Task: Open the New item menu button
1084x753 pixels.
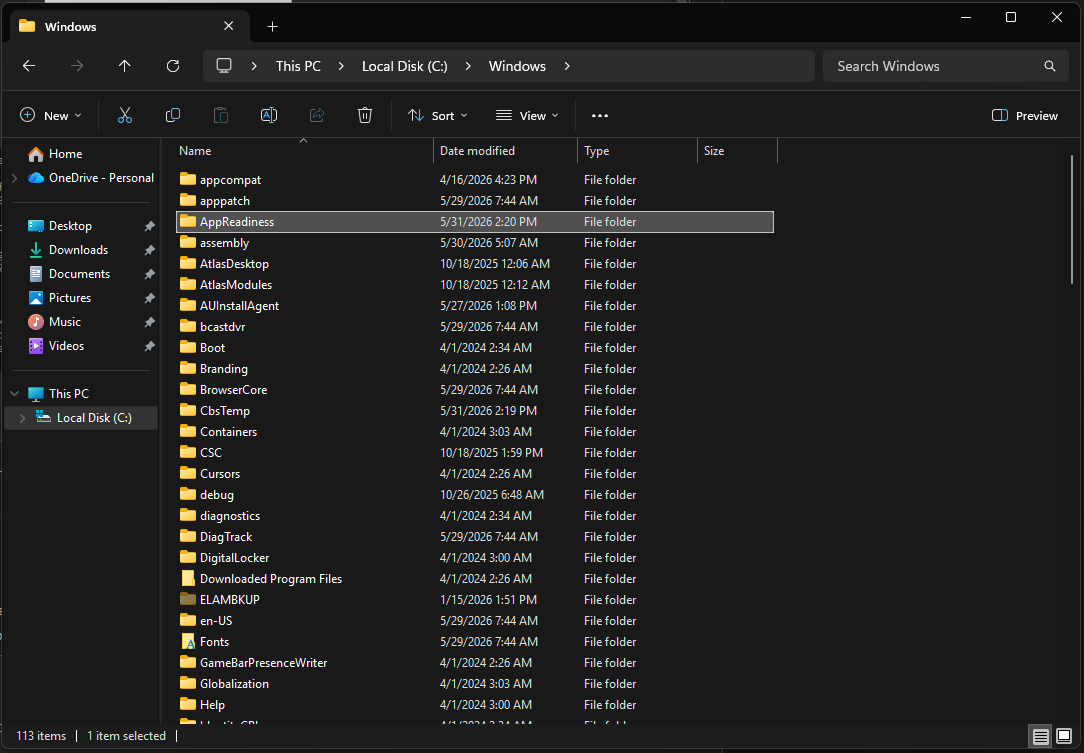Action: pyautogui.click(x=50, y=115)
